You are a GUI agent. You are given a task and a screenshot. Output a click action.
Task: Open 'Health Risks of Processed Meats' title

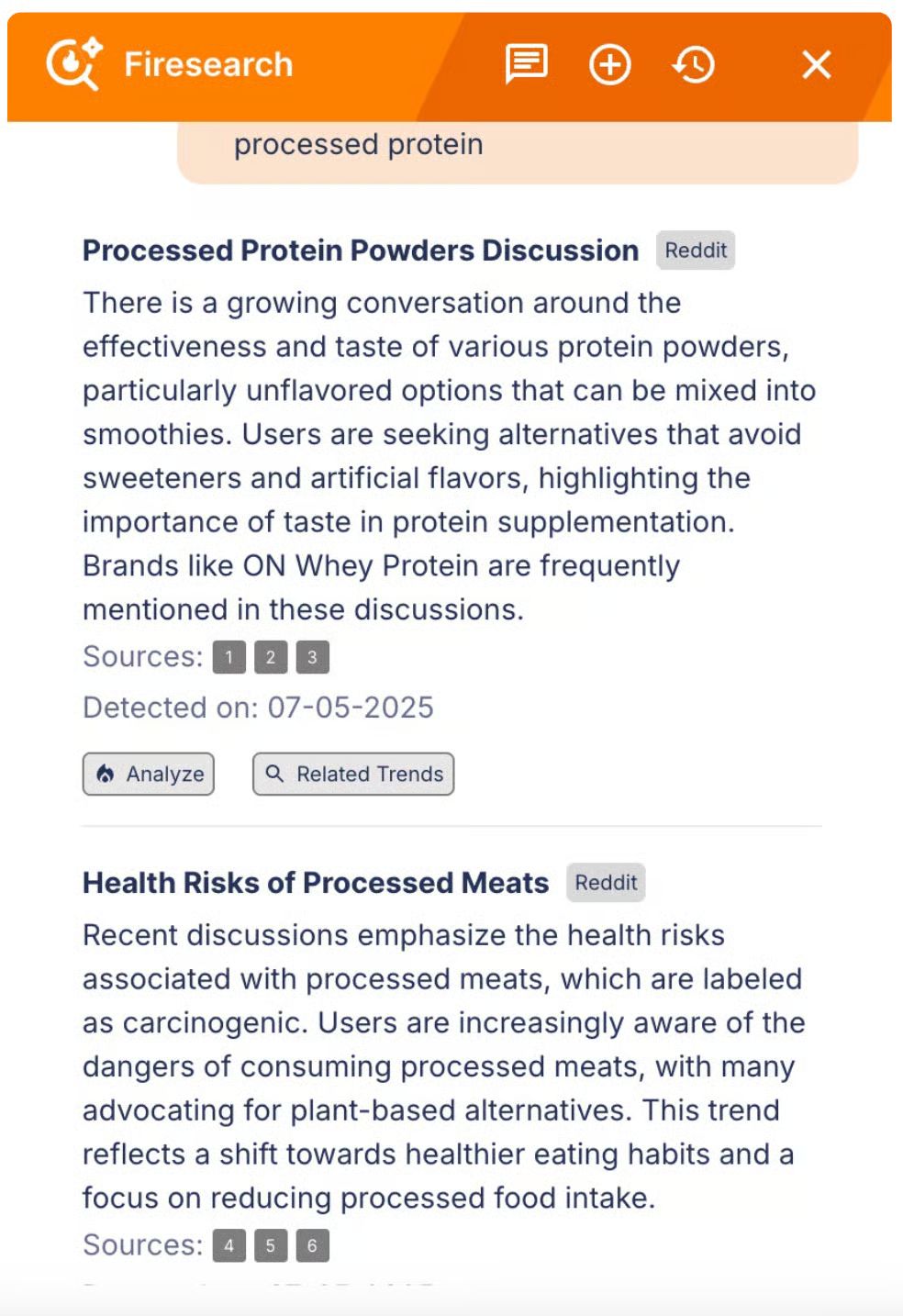tap(316, 883)
